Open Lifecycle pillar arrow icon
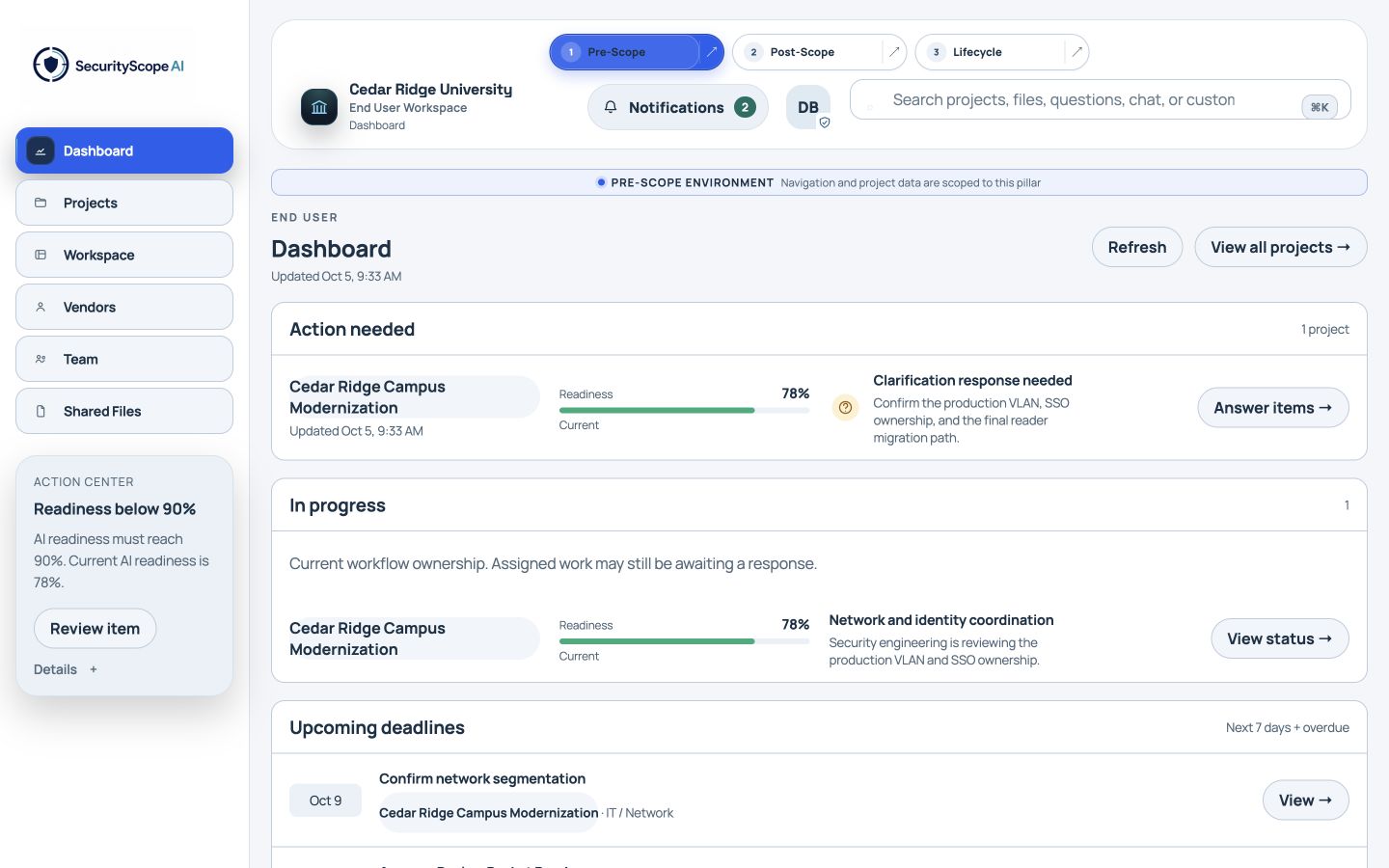Image resolution: width=1389 pixels, height=868 pixels. [1076, 52]
